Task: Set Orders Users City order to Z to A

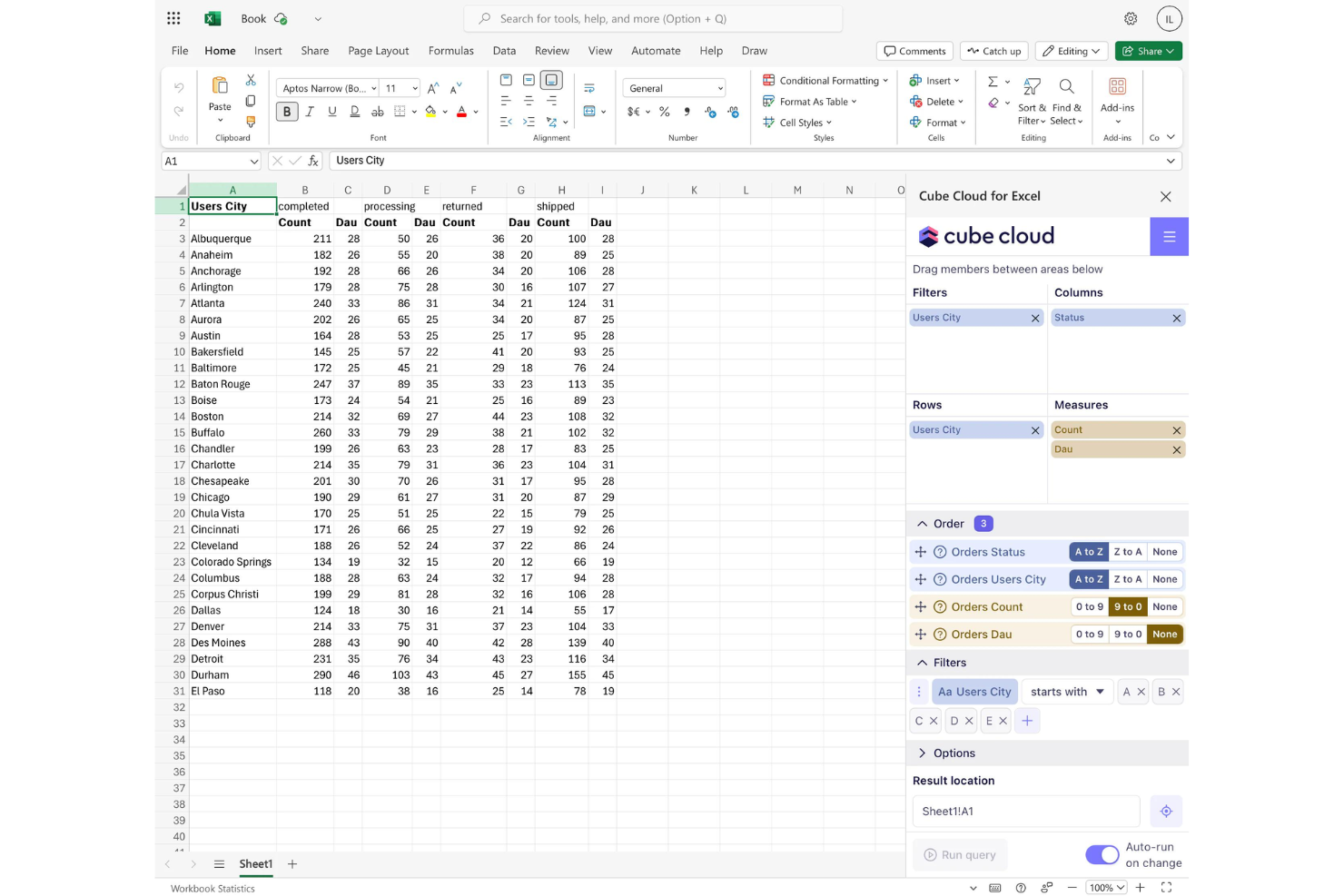Action: tap(1128, 579)
